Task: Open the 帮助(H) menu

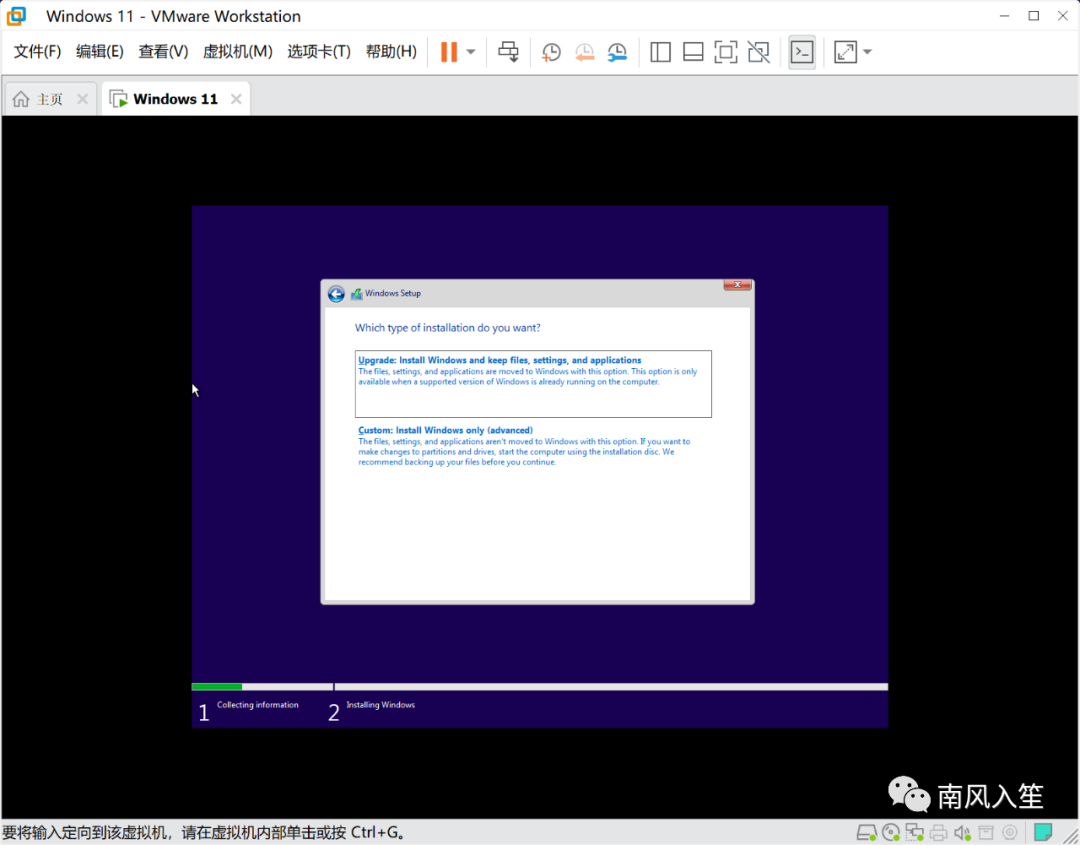Action: (x=391, y=52)
